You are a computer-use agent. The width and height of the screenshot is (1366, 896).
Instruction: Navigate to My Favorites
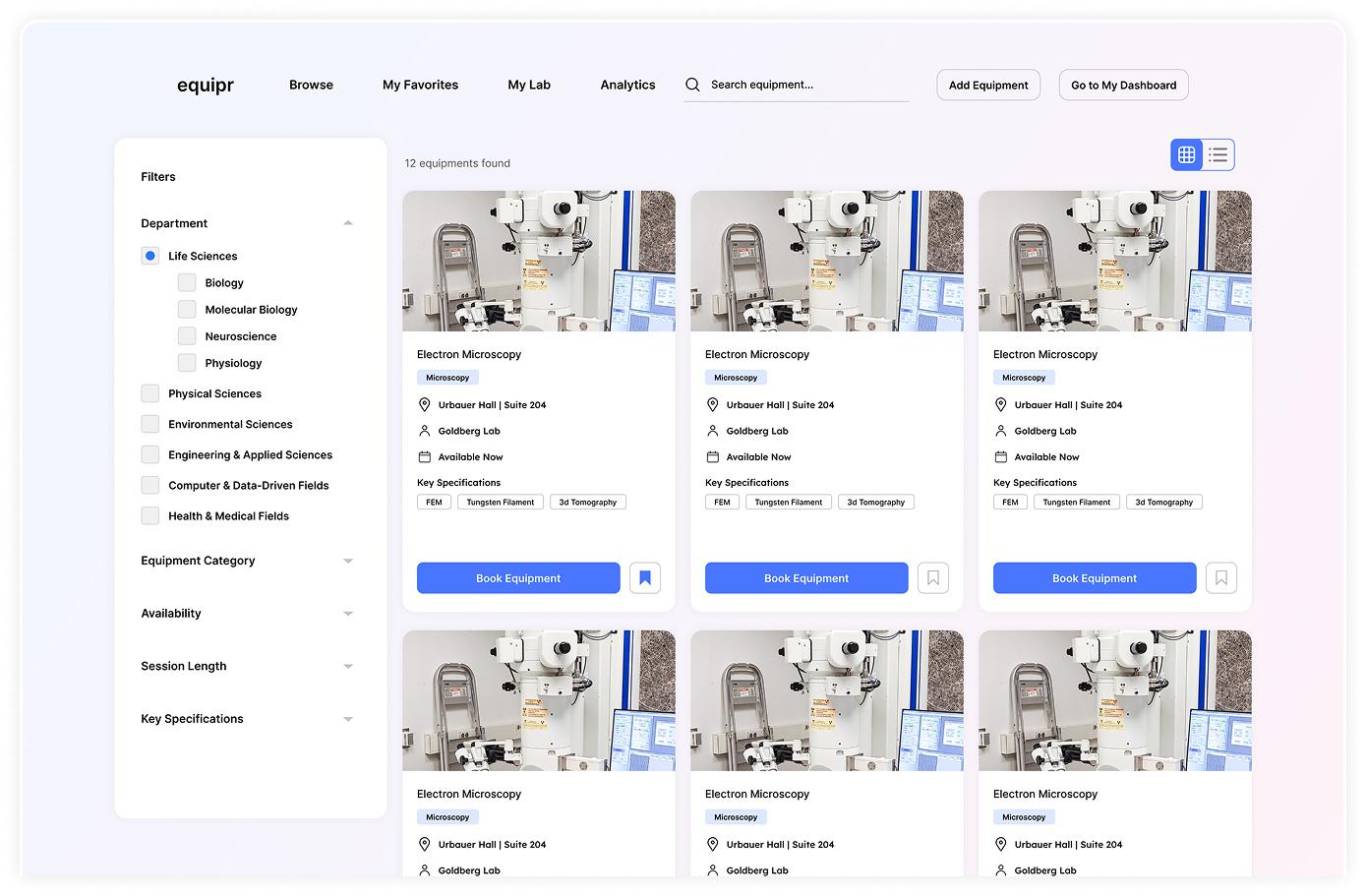tap(420, 85)
